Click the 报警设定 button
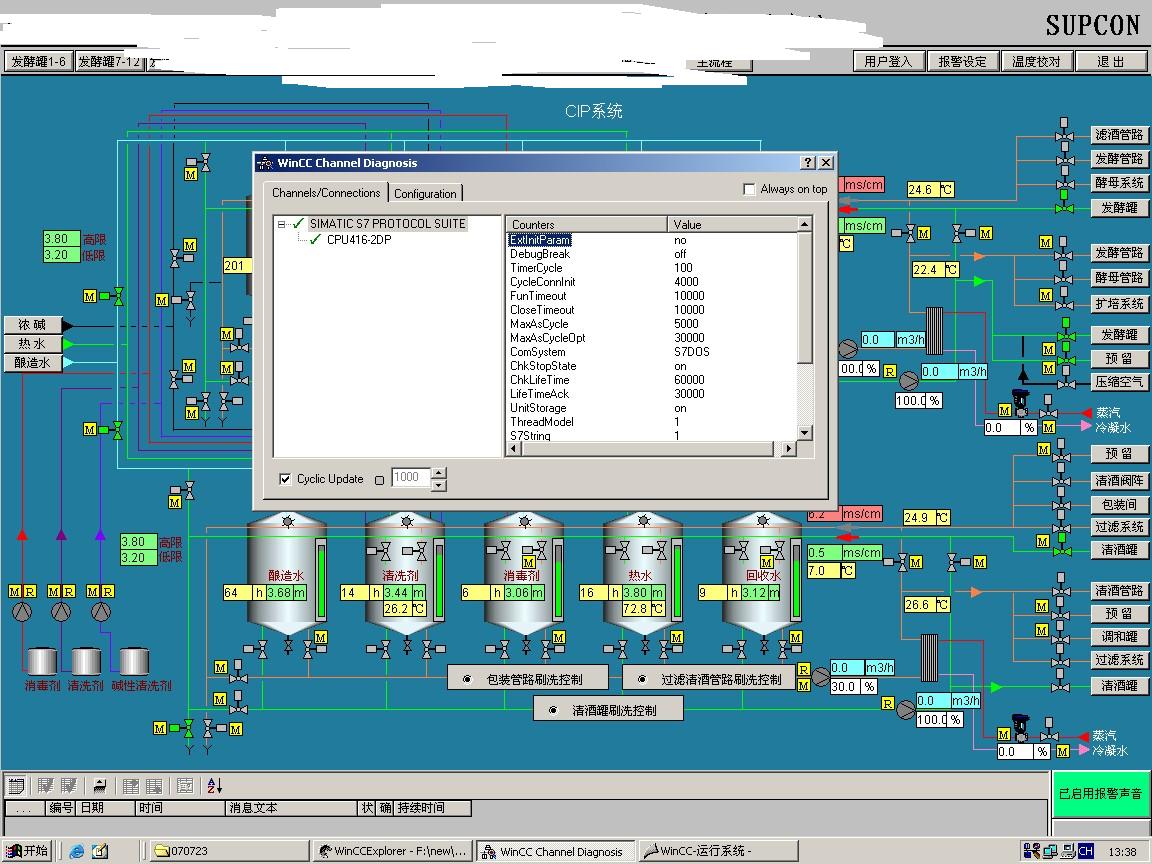Viewport: 1152px width, 864px height. tap(962, 62)
